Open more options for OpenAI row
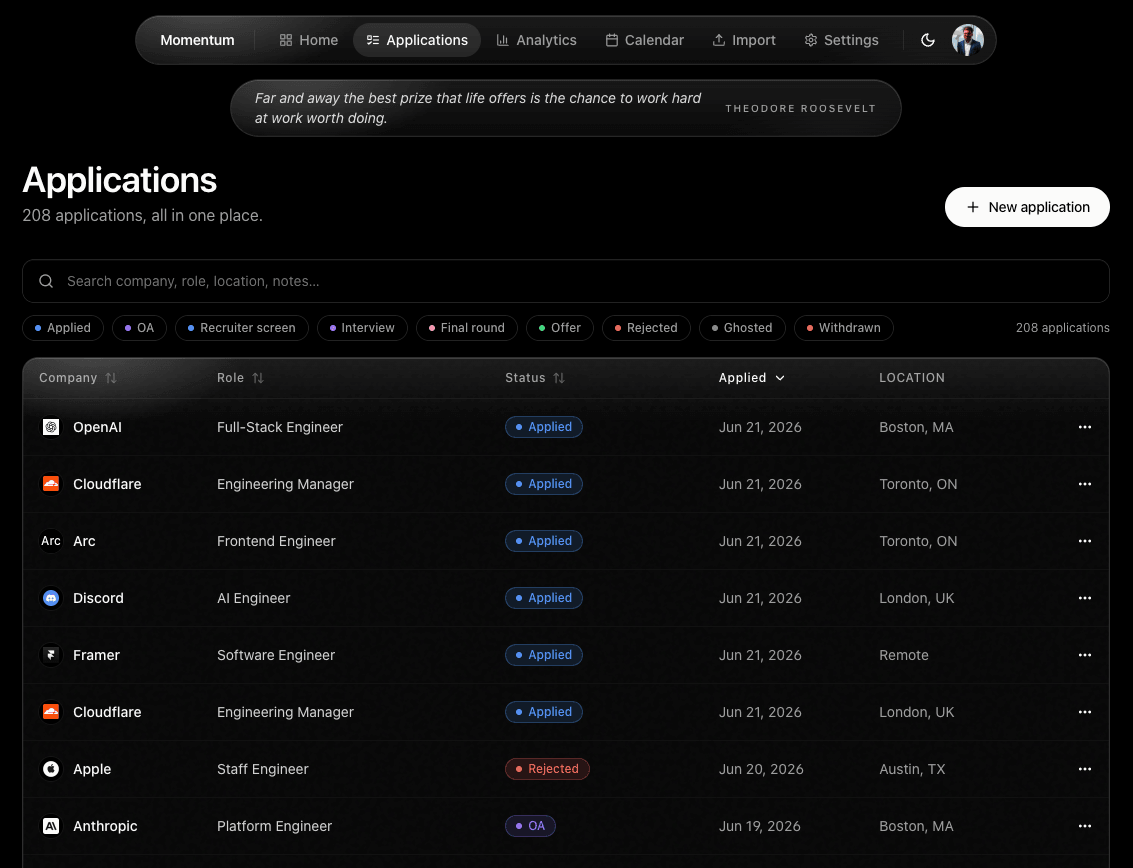This screenshot has width=1133, height=868. pos(1085,427)
